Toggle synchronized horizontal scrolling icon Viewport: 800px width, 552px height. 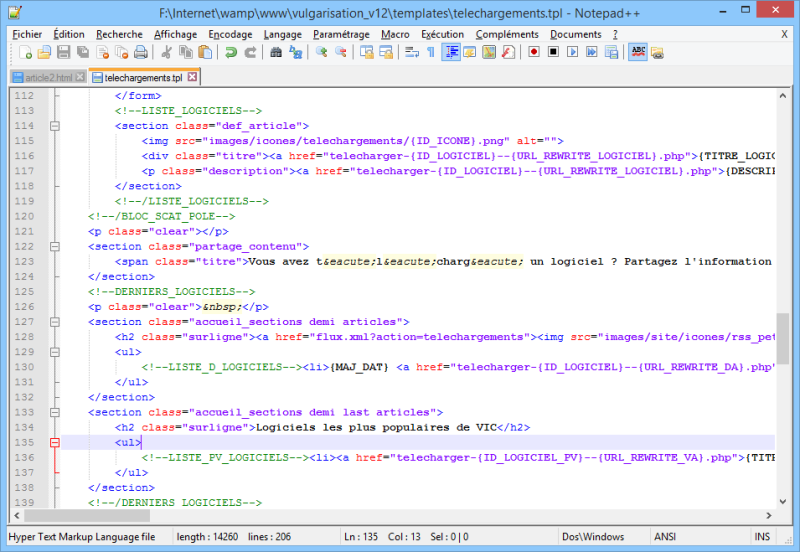point(386,52)
